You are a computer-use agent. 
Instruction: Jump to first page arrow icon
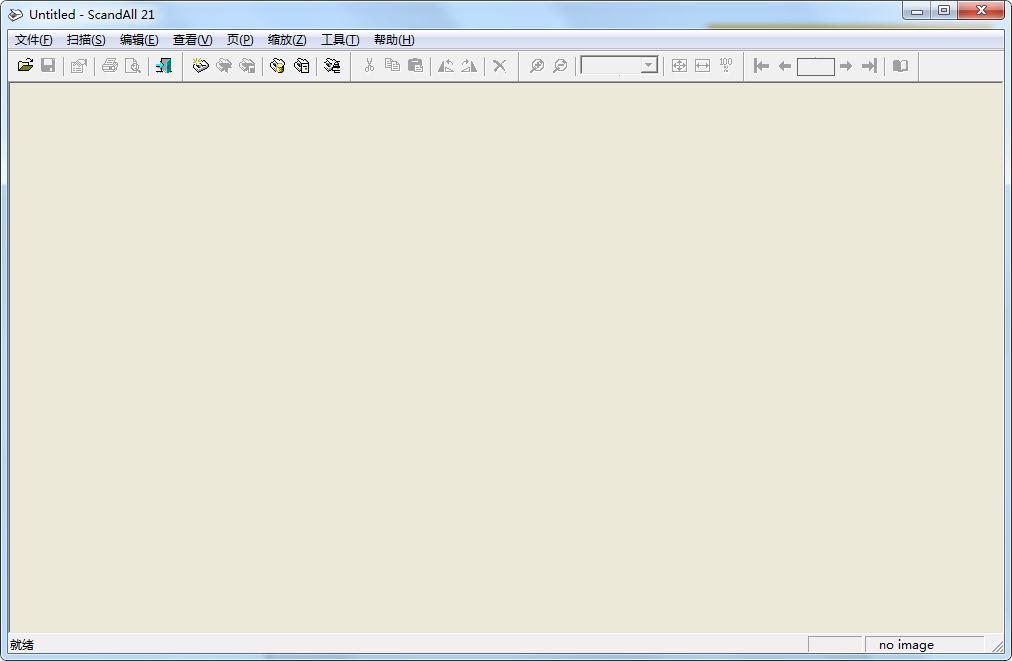761,66
